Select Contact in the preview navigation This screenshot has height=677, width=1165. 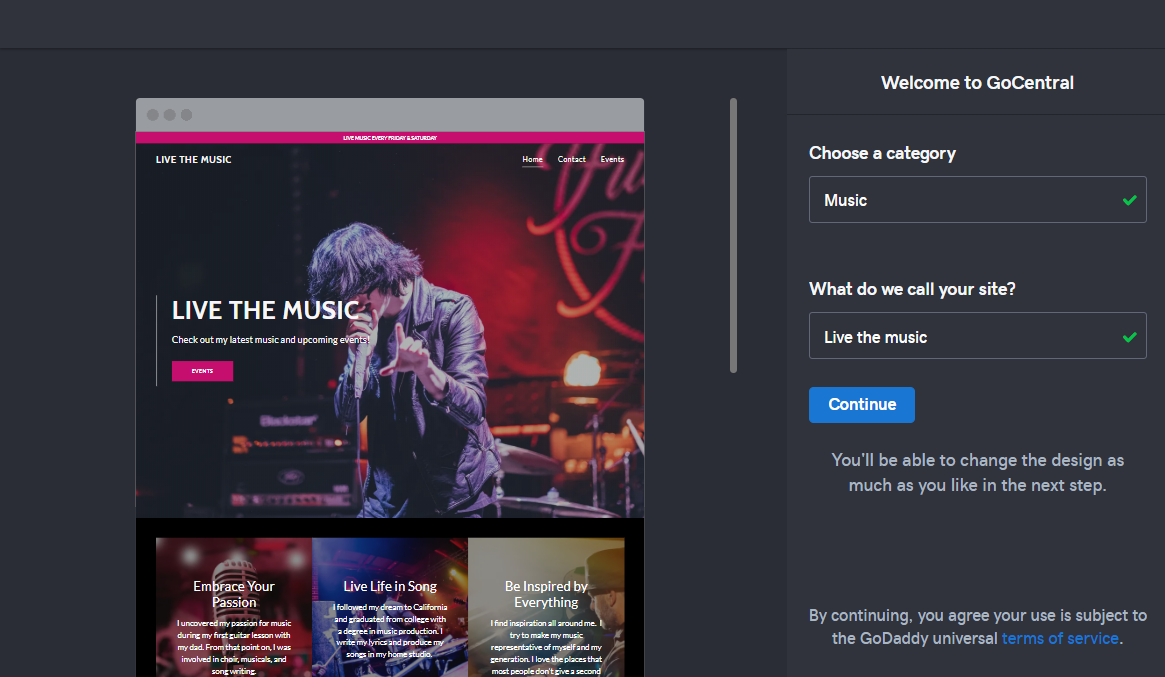tap(571, 159)
